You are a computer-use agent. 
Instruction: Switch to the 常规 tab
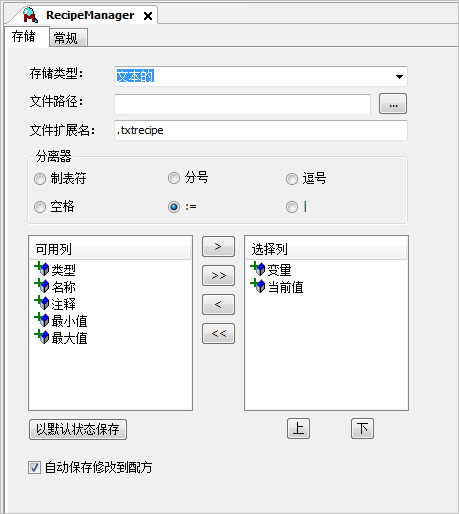[x=66, y=38]
